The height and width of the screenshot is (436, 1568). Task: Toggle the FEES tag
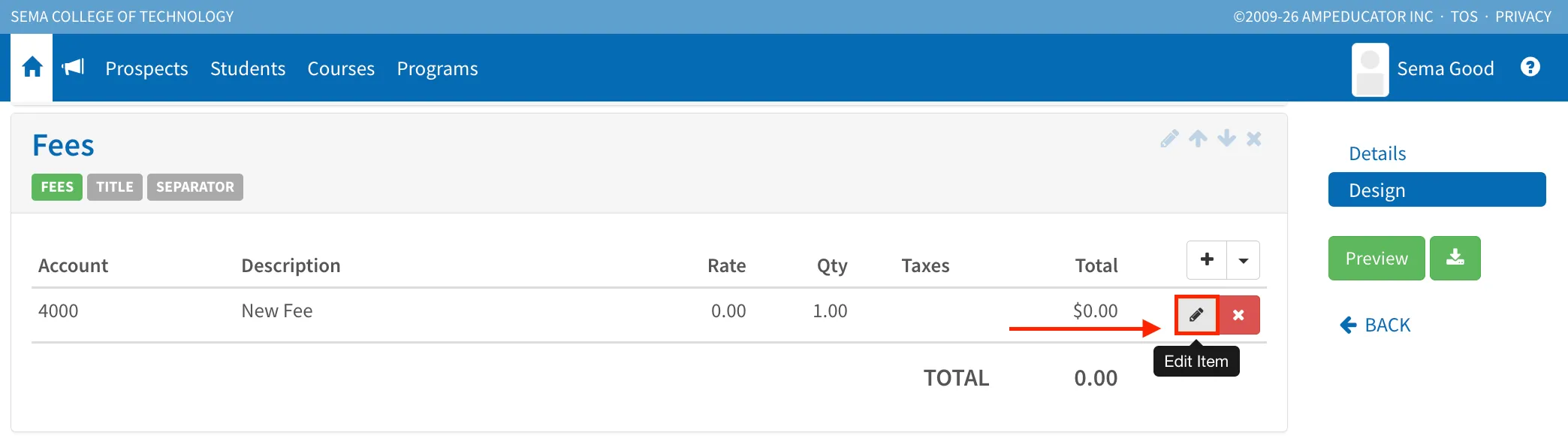(x=57, y=187)
